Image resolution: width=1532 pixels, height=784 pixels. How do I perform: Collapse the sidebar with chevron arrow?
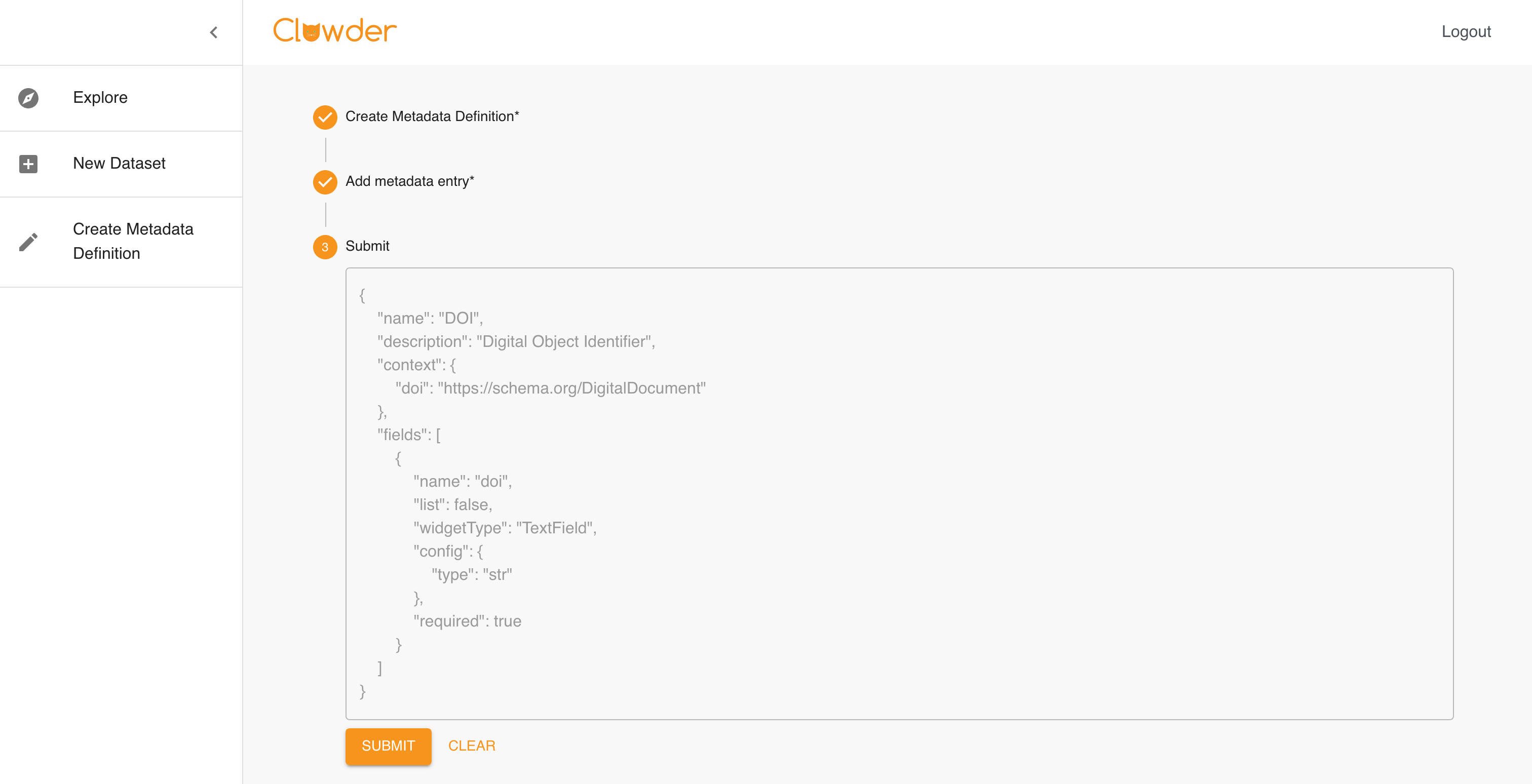pos(214,33)
